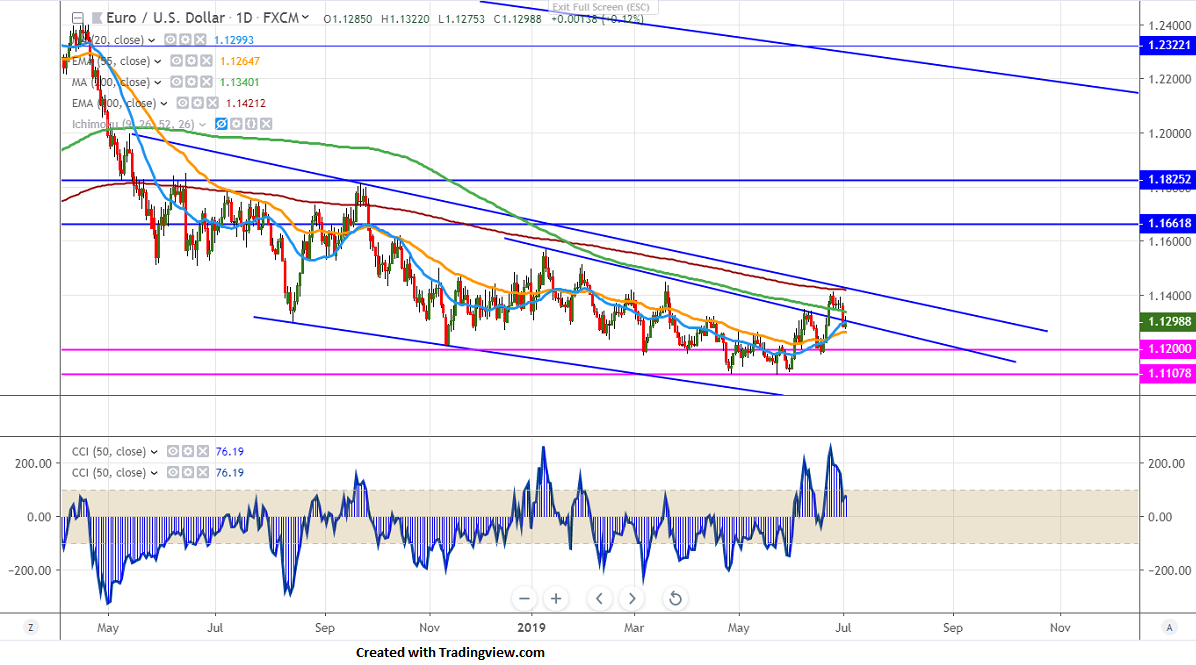The image size is (1196, 665).
Task: Select the magenta 1.12000 price label
Action: 1167,349
